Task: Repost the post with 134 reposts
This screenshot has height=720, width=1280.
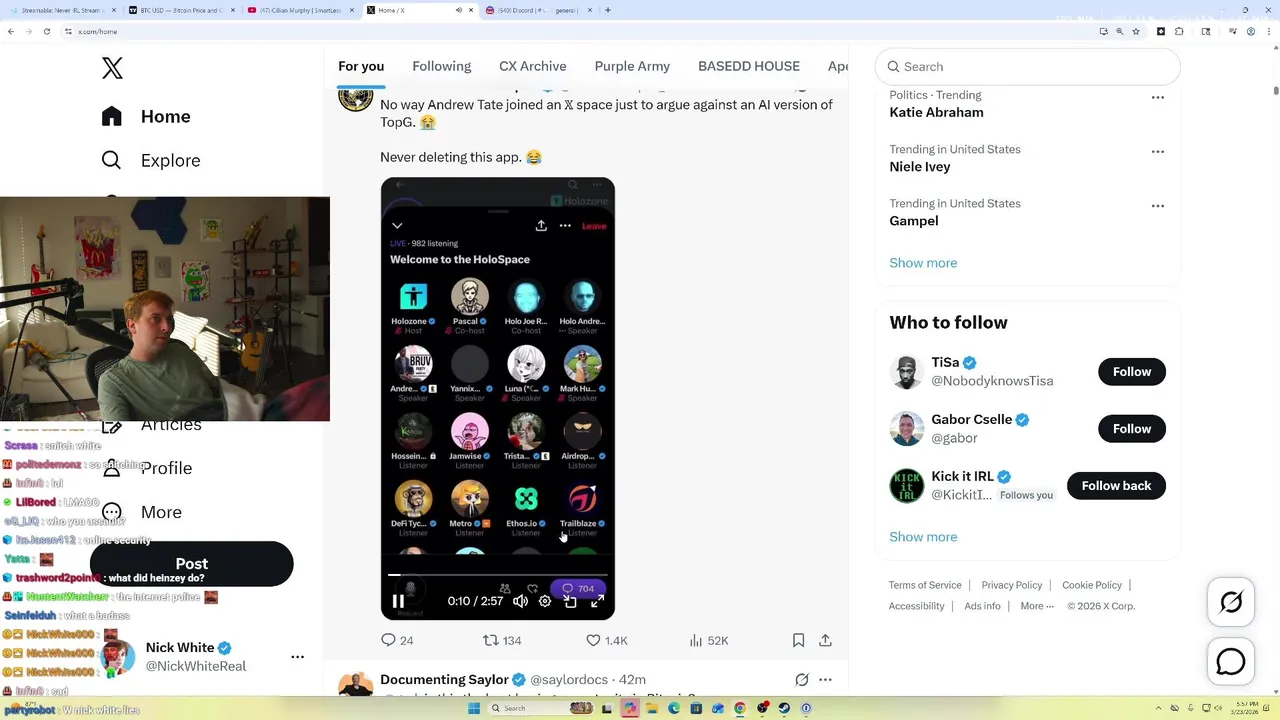Action: [502, 640]
